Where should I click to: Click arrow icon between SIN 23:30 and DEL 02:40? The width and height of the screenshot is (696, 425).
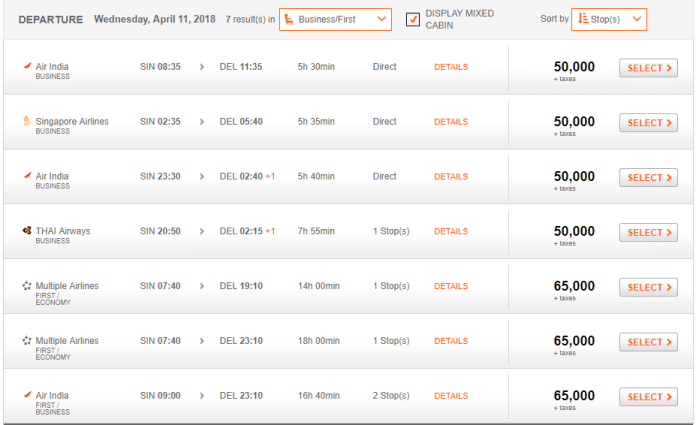coord(202,176)
